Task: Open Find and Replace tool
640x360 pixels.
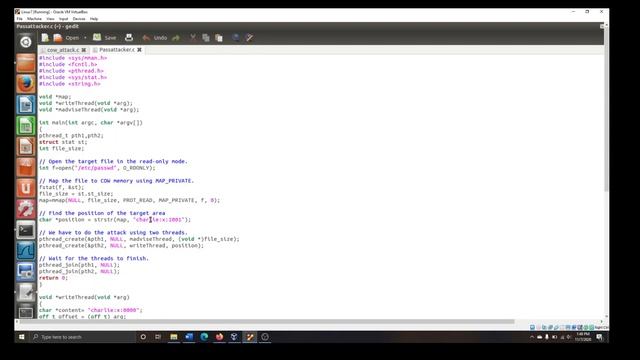Action: pos(249,38)
